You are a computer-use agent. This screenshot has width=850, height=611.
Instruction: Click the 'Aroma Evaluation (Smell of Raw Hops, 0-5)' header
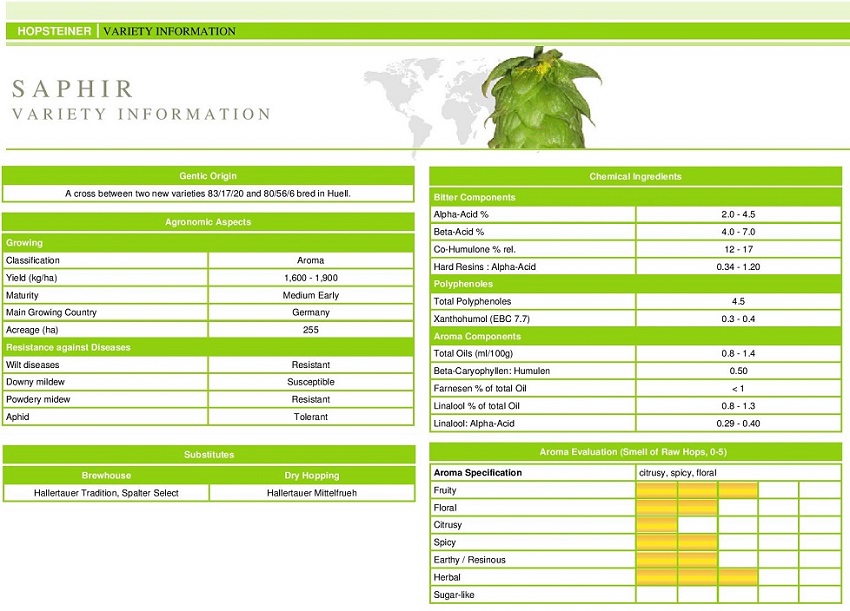[x=633, y=452]
